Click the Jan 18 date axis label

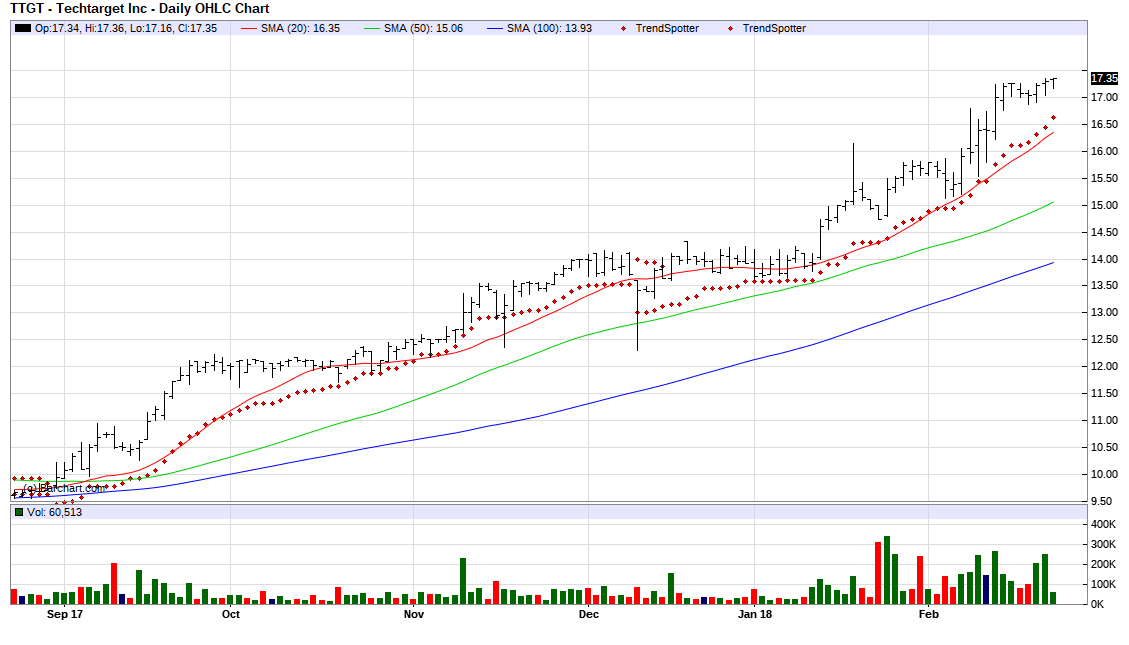[x=755, y=615]
